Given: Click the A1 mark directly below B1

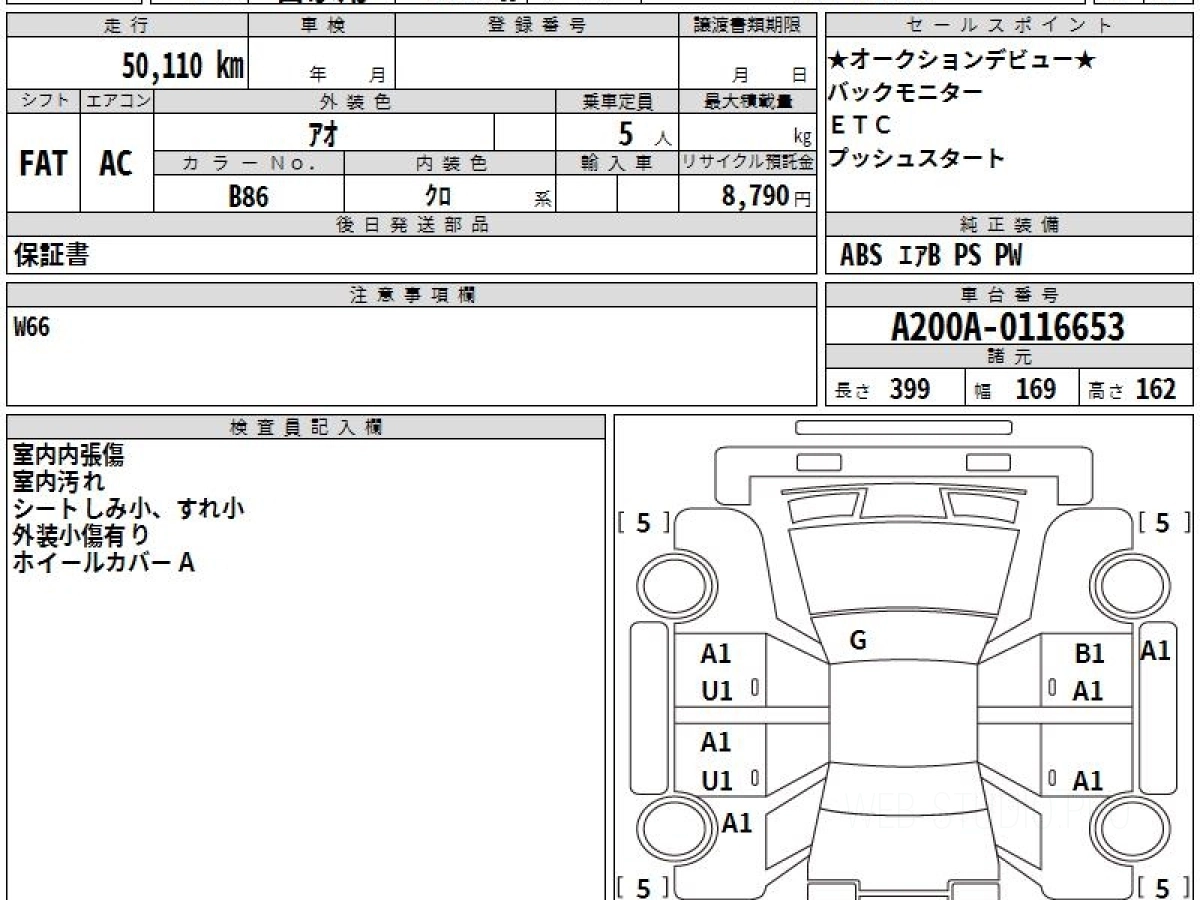Looking at the screenshot, I should coord(1088,691).
